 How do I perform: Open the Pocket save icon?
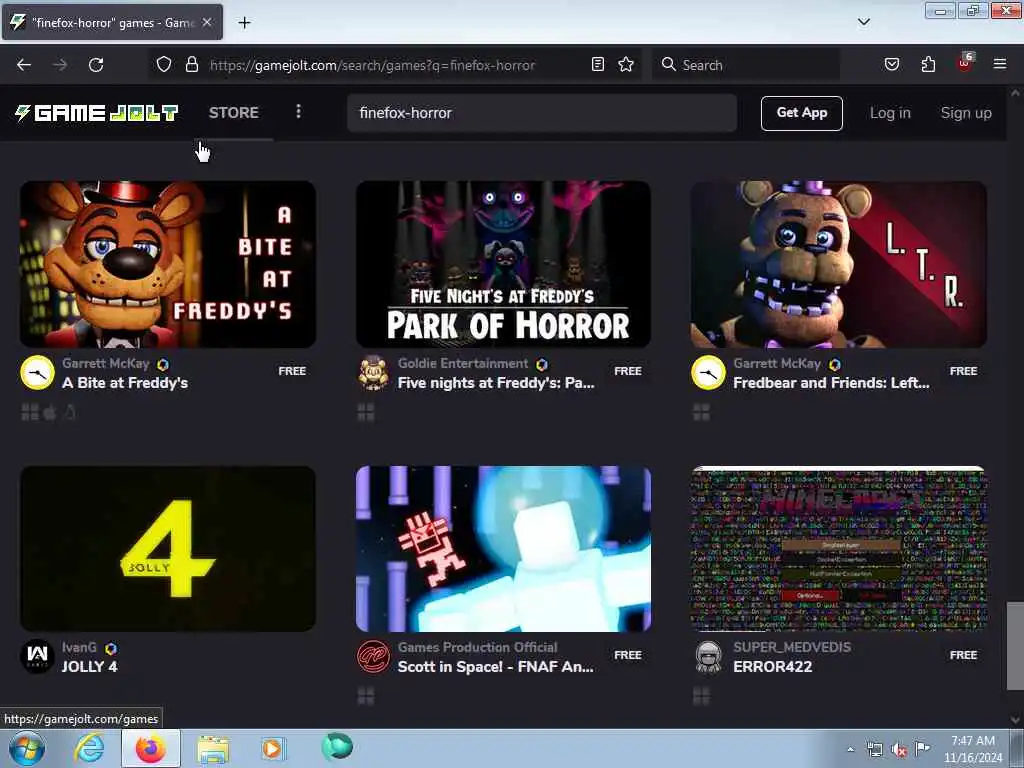892,64
